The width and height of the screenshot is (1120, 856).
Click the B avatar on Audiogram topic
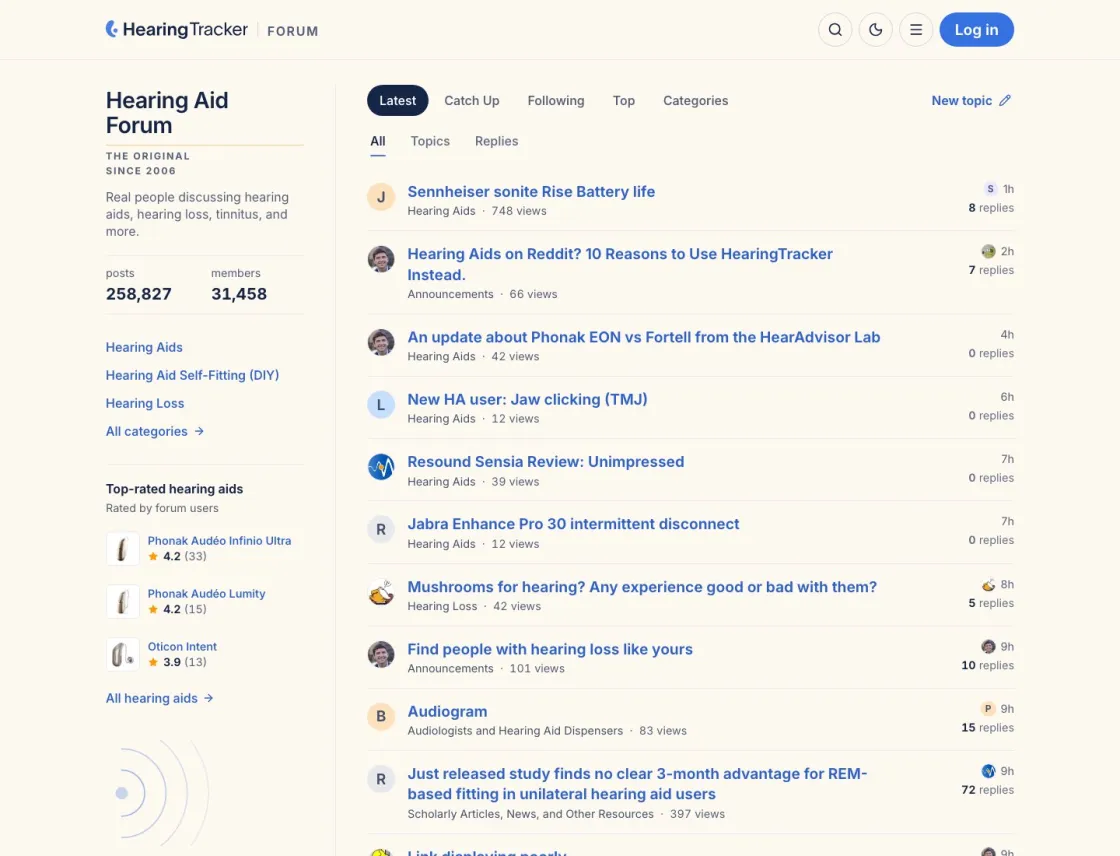(381, 716)
